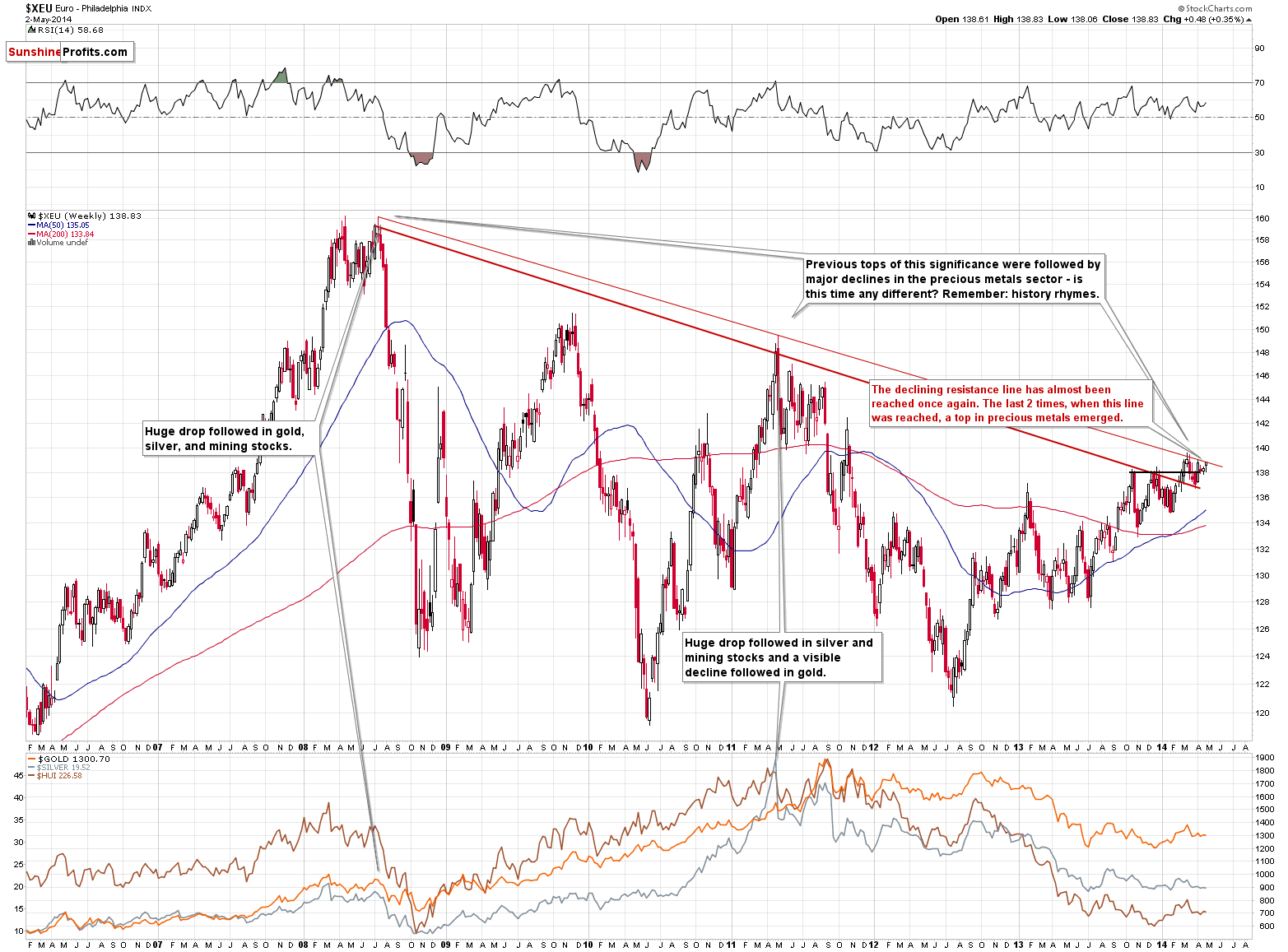This screenshot has width=1288, height=952.
Task: Select the MA(200) 133.84 legend entry
Action: pos(62,234)
